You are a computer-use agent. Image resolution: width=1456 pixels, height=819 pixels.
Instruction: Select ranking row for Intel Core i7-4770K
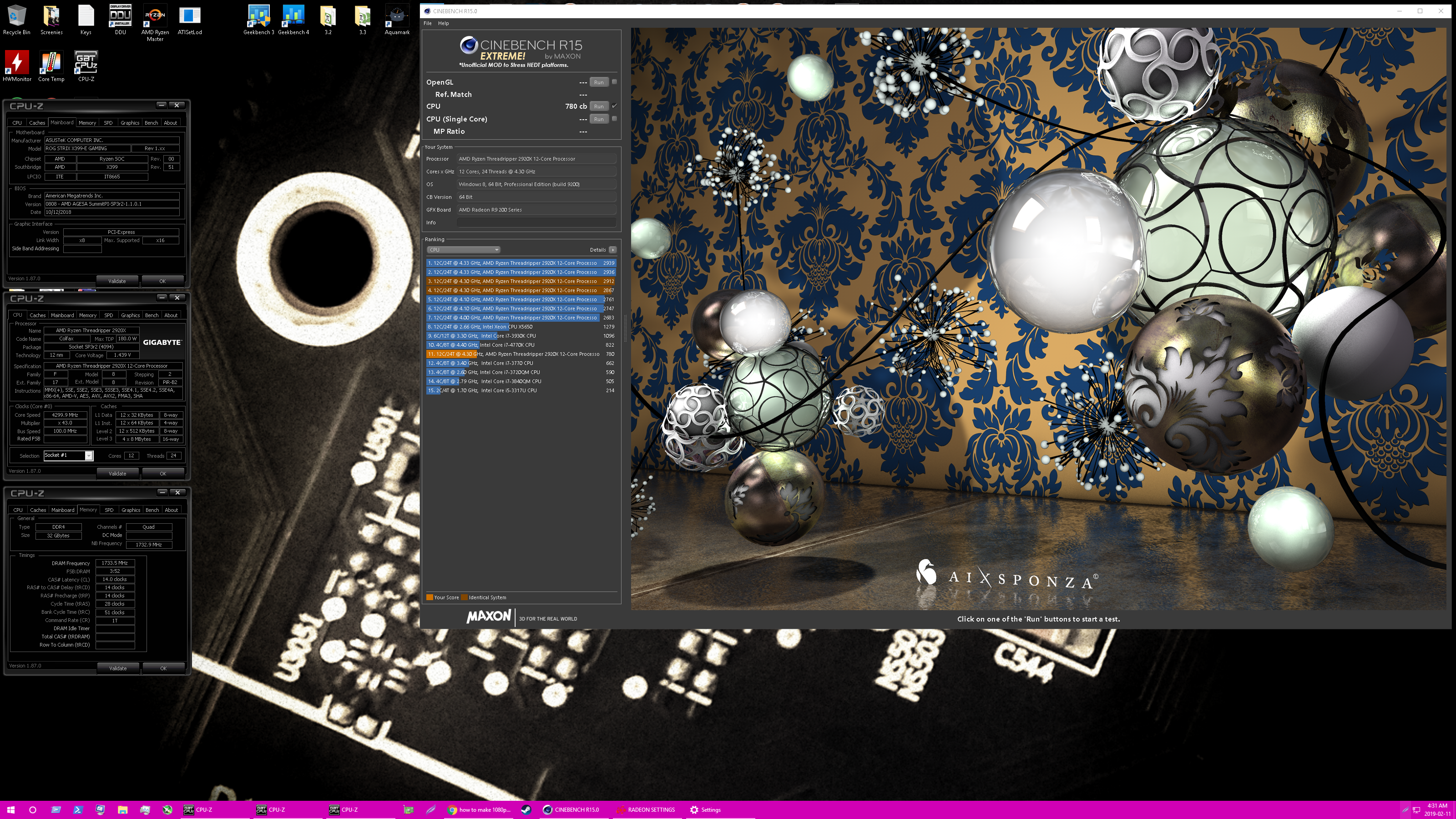point(521,345)
